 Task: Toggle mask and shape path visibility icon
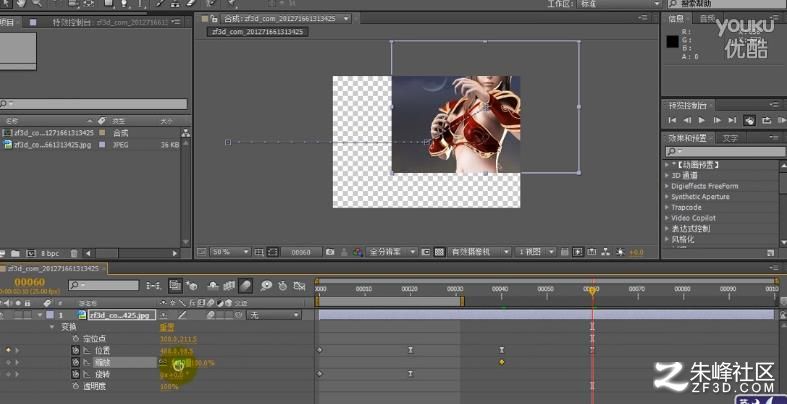[x=272, y=252]
